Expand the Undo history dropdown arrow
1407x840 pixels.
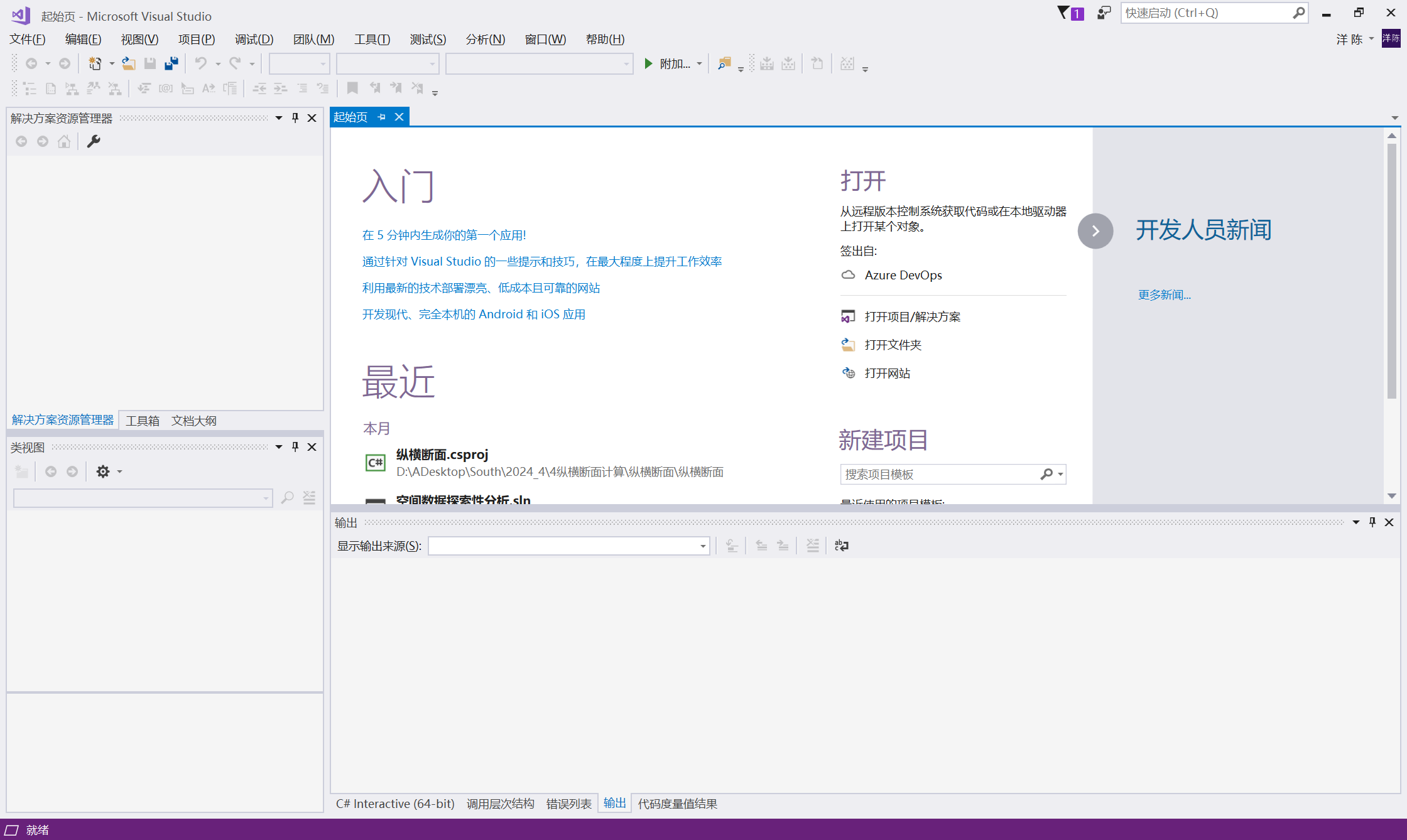pyautogui.click(x=217, y=63)
